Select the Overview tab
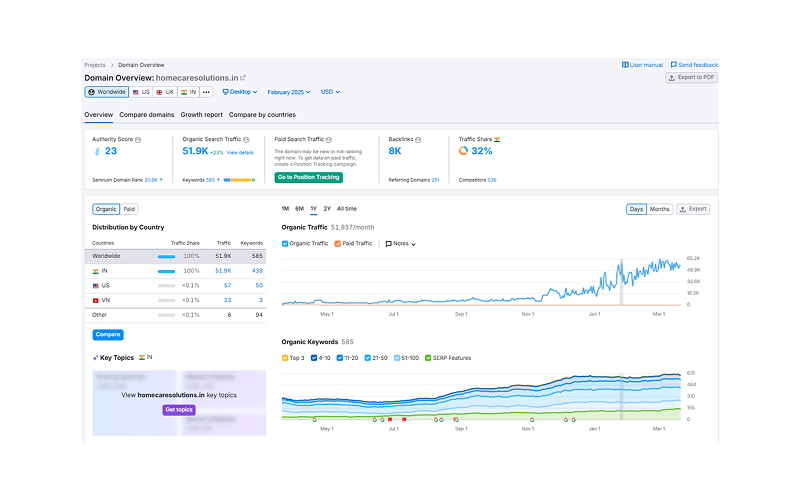 tap(98, 115)
